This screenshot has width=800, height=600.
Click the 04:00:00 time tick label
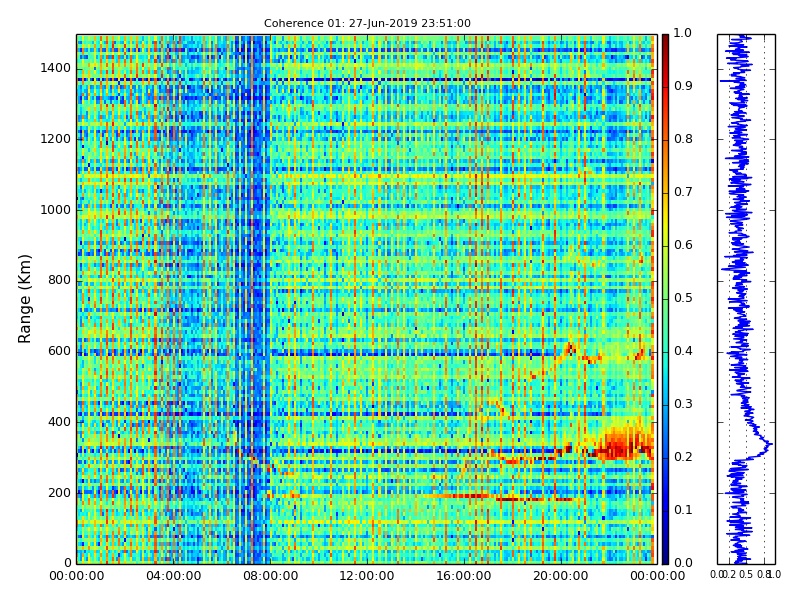click(x=173, y=577)
